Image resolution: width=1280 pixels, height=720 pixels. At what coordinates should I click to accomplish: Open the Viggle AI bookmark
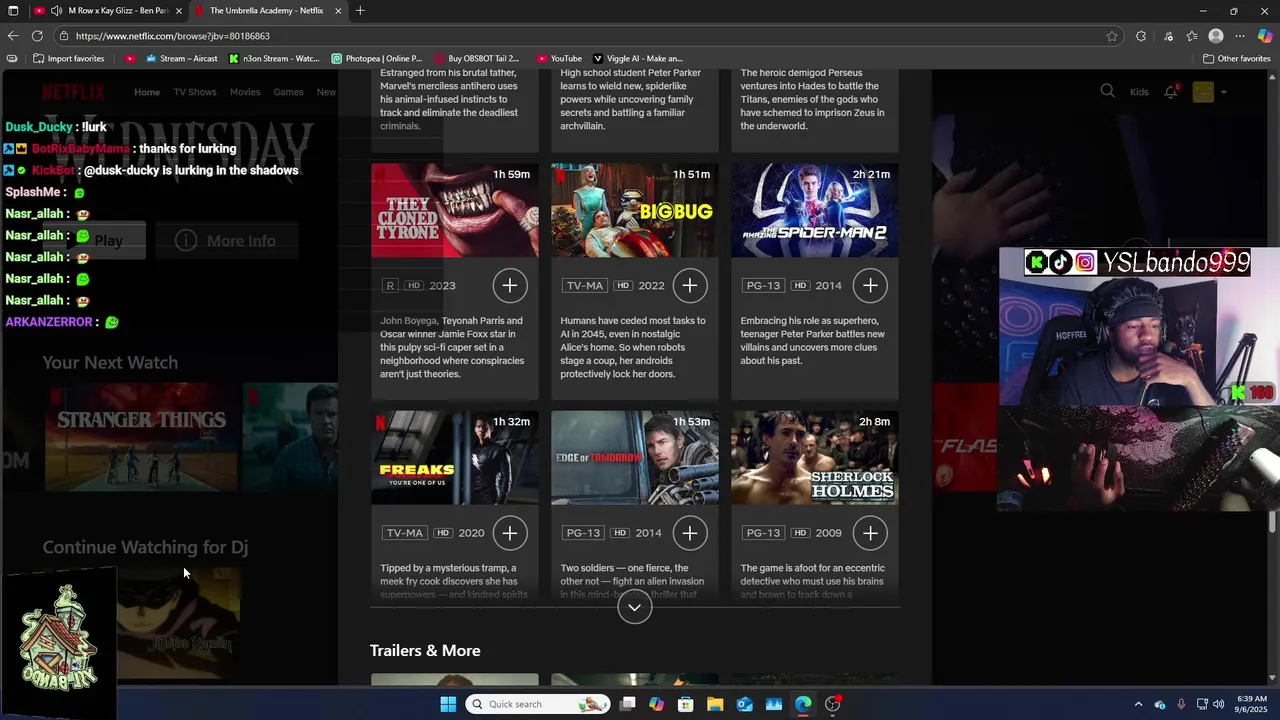tap(638, 58)
